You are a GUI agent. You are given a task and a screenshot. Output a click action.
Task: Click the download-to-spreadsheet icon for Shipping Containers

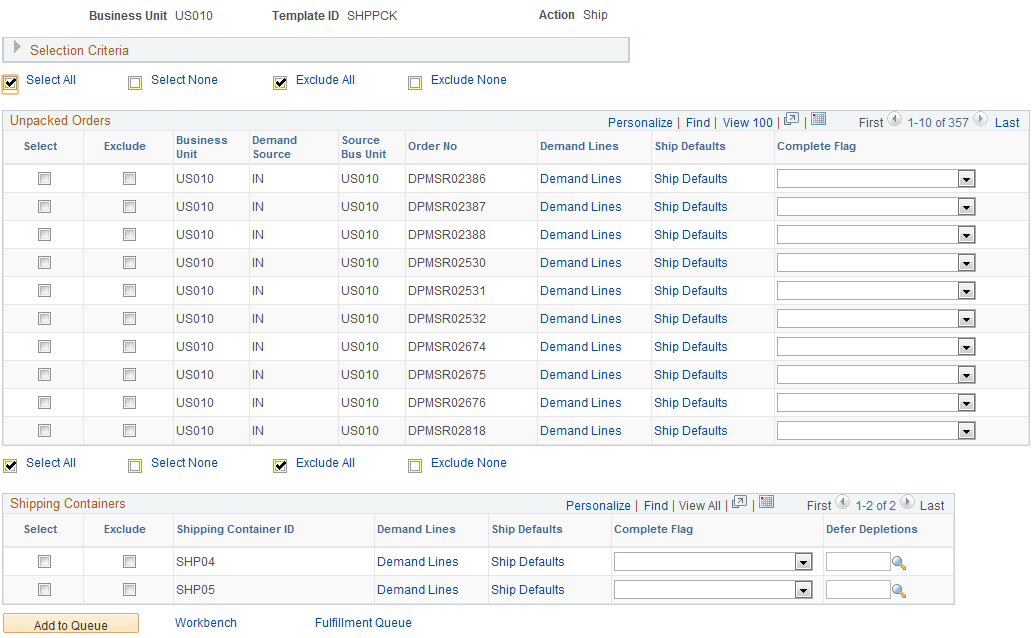766,504
